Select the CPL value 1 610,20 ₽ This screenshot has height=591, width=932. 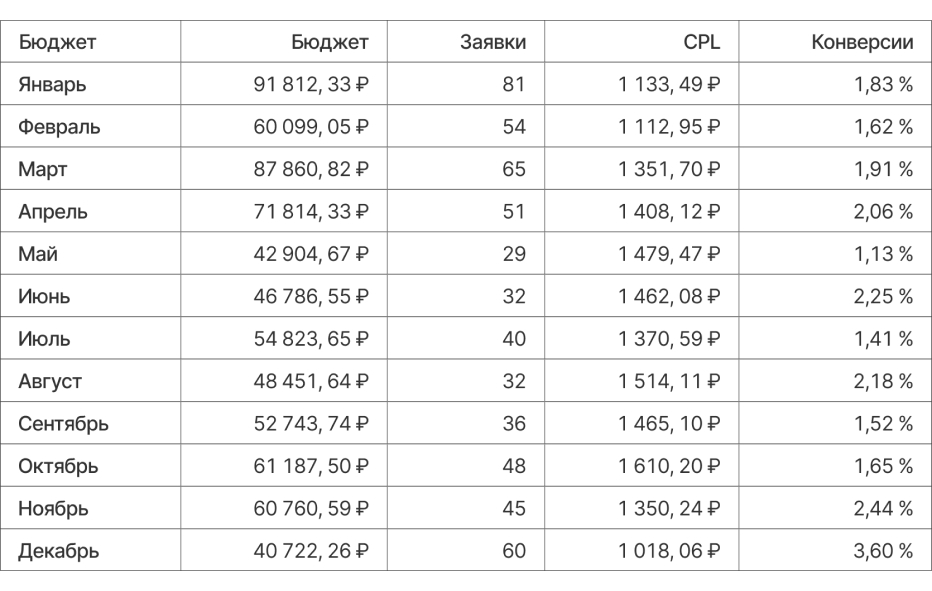[x=671, y=466]
